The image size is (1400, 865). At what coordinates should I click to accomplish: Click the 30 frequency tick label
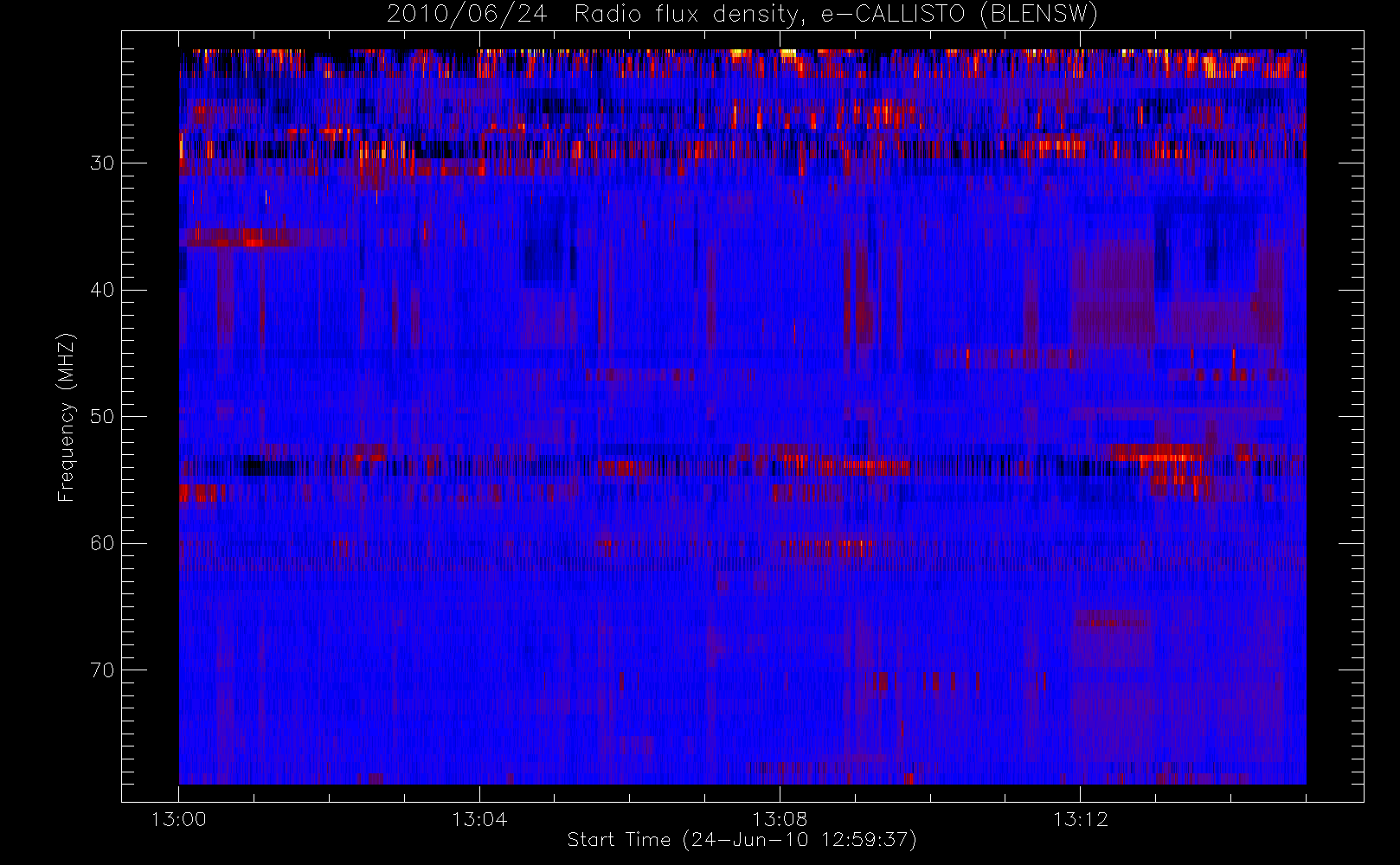tap(102, 163)
